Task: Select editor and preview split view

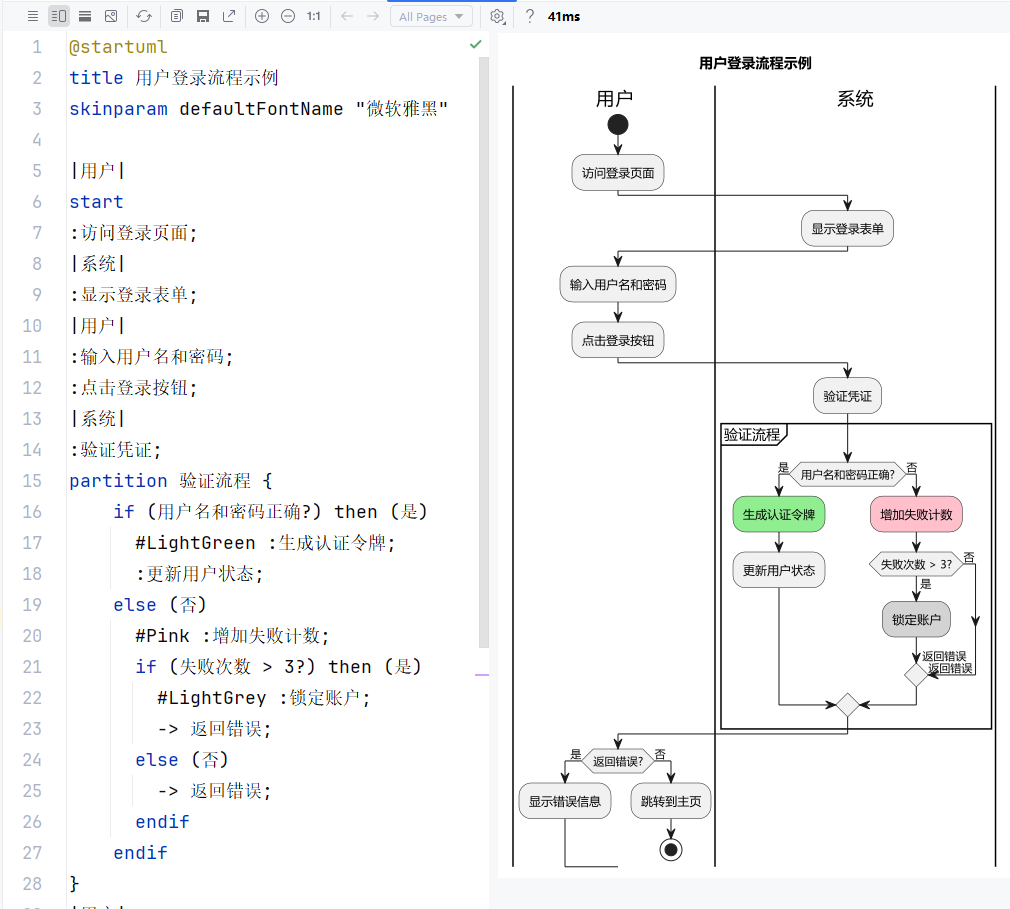Action: coord(59,16)
